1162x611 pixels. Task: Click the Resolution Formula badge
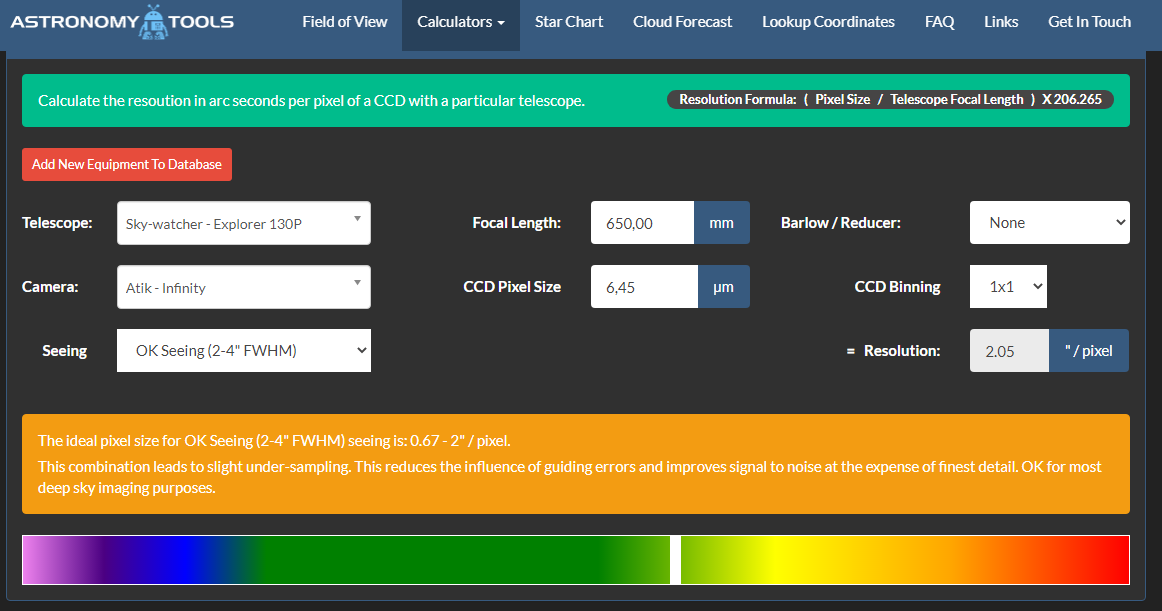[x=890, y=99]
